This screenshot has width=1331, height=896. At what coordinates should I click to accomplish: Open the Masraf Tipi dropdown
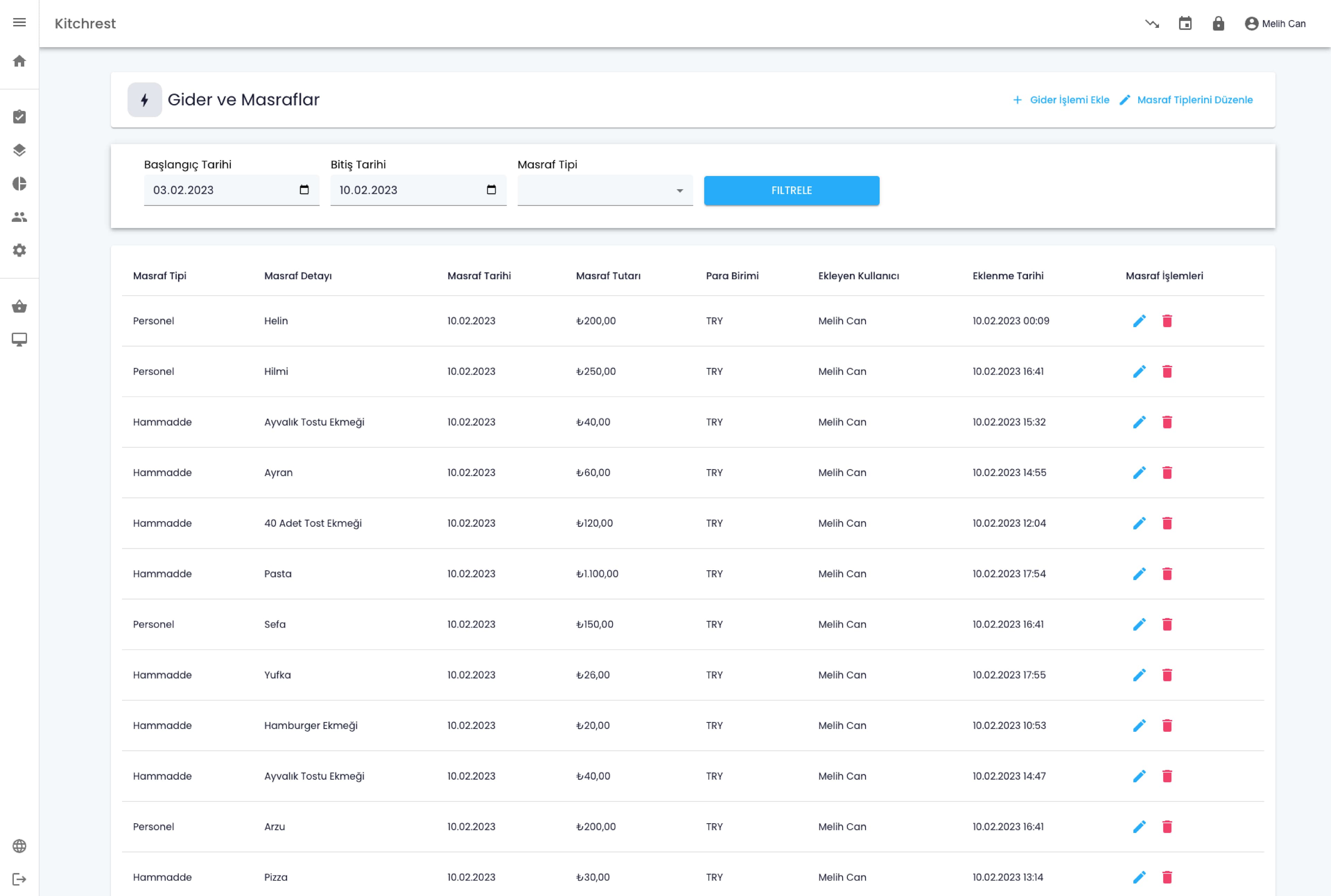point(604,190)
